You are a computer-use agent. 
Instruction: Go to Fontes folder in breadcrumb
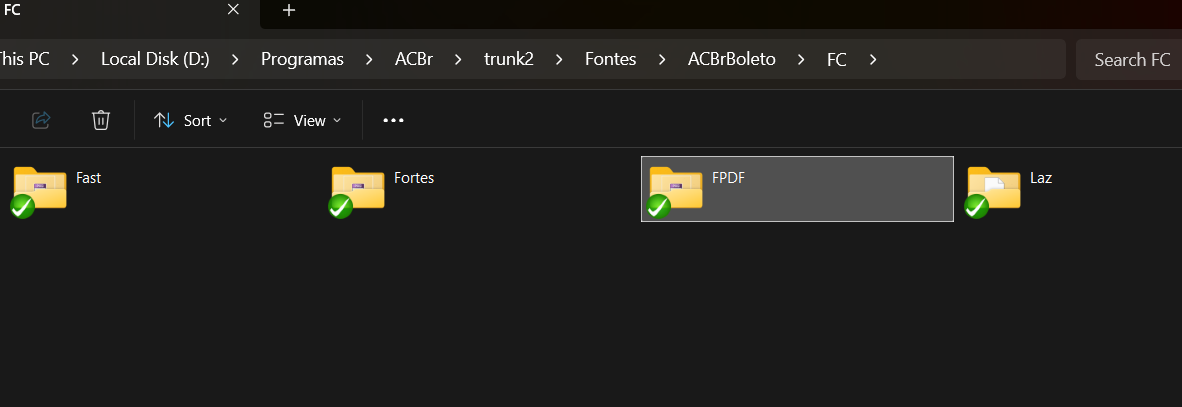tap(611, 60)
